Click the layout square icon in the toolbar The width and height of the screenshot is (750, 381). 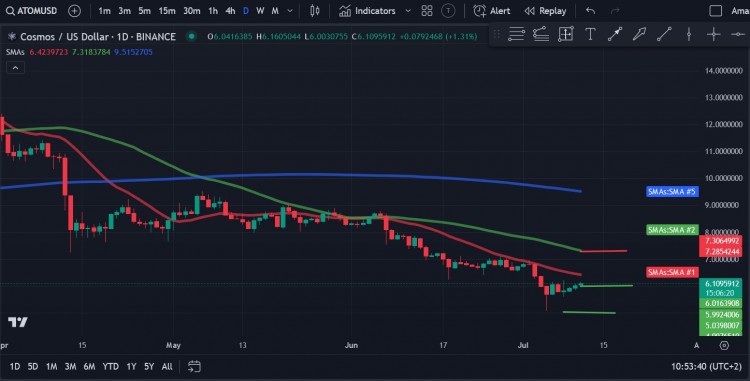[716, 11]
